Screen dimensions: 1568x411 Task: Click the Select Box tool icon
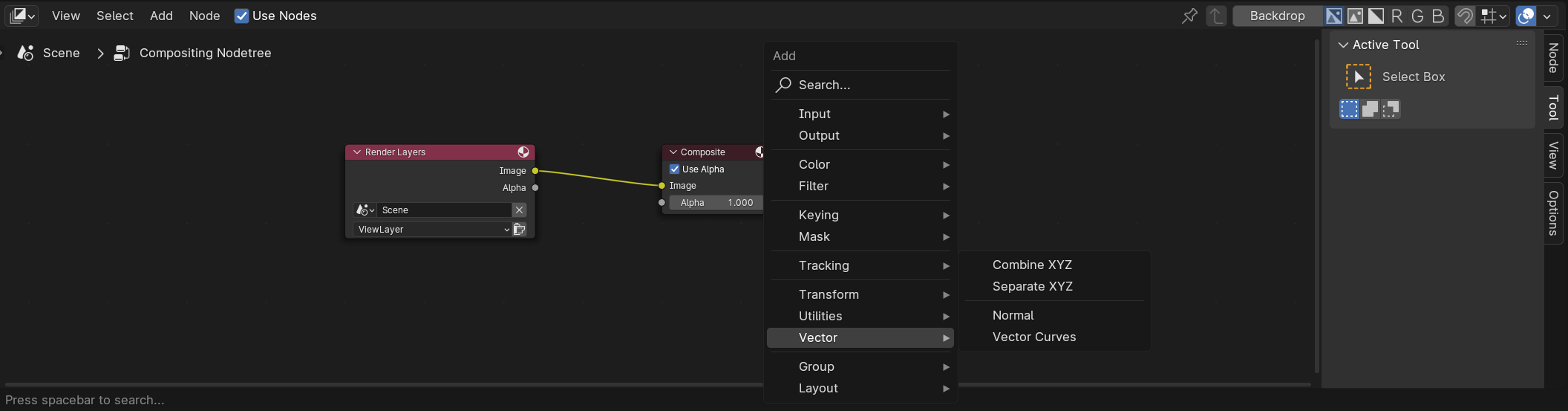(1359, 77)
